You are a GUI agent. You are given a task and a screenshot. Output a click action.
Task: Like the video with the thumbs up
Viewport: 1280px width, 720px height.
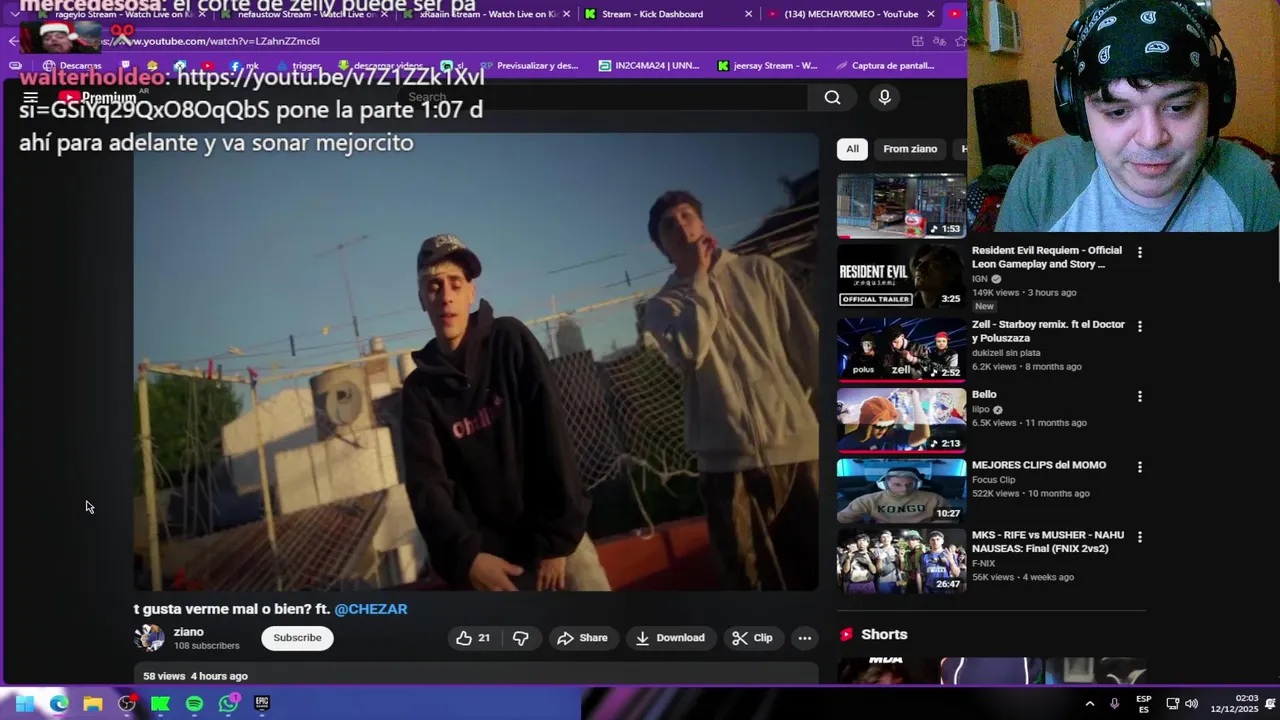click(473, 638)
